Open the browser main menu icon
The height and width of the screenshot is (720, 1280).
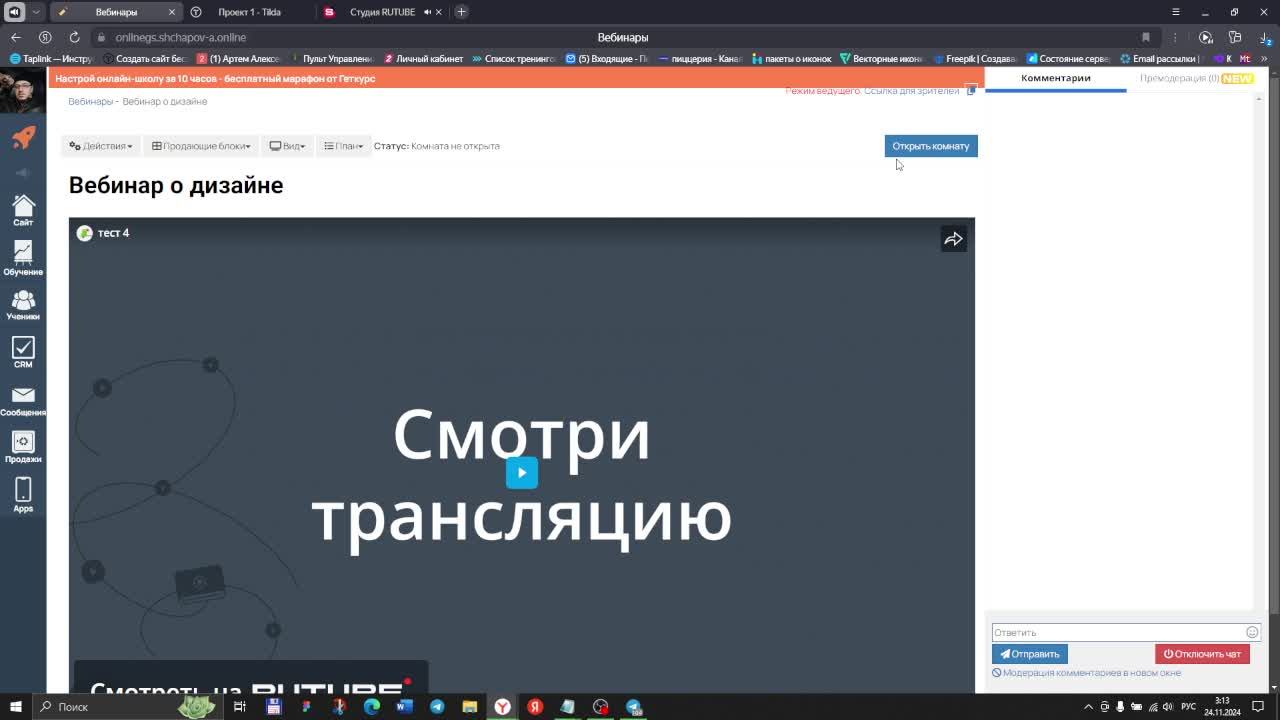pyautogui.click(x=1175, y=12)
